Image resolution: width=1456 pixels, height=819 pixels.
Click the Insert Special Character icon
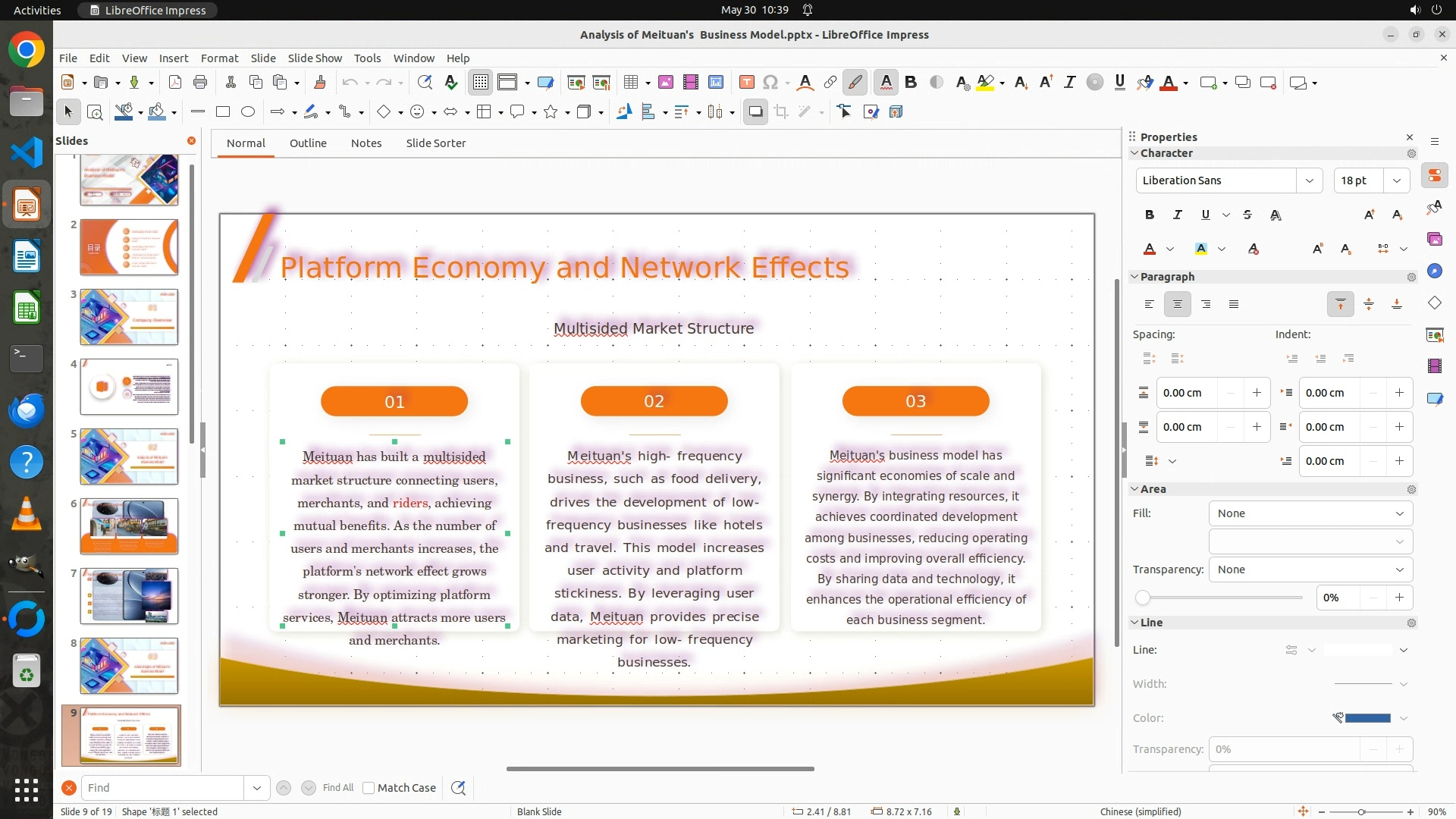point(770,83)
